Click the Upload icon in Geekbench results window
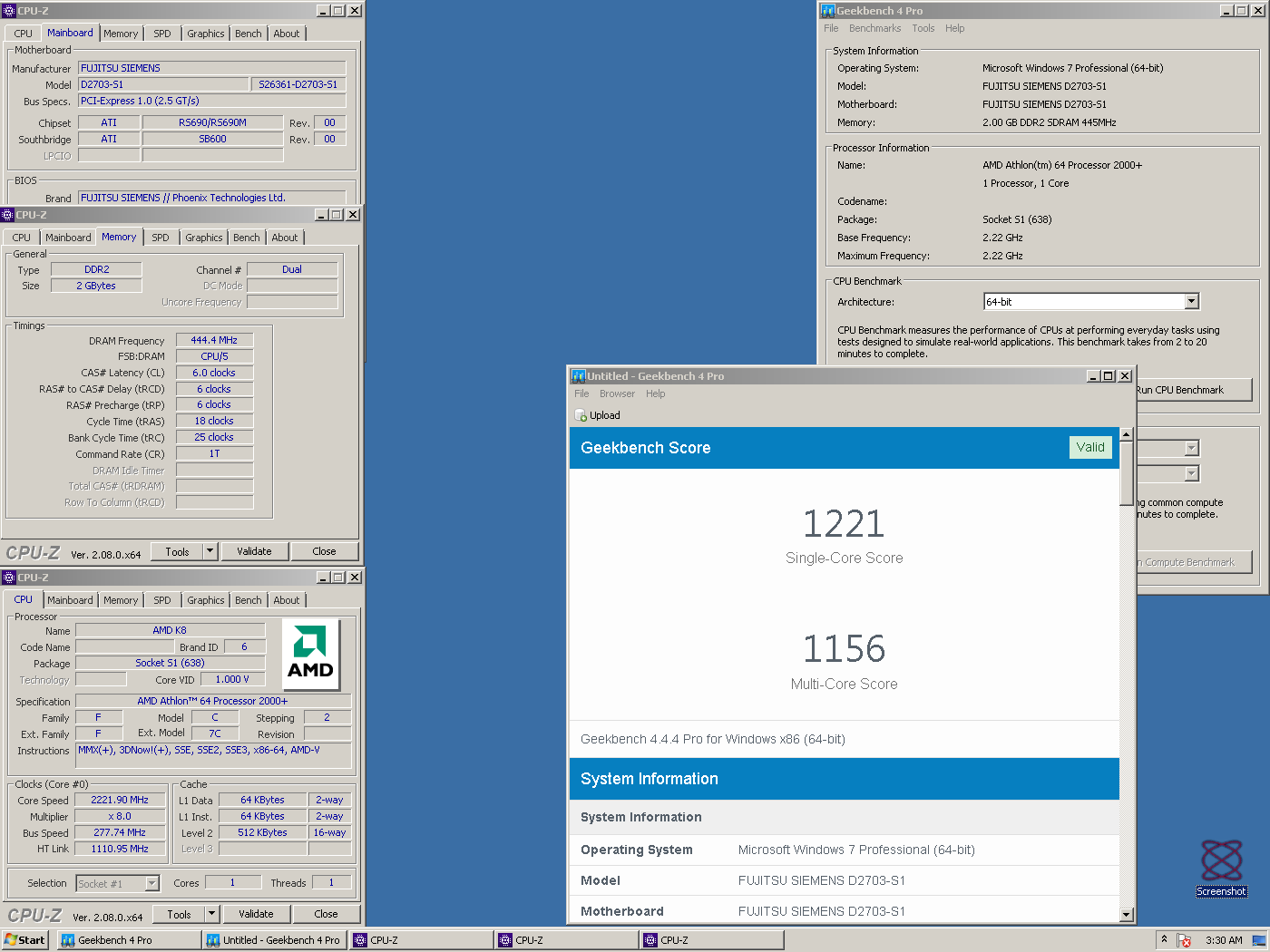The height and width of the screenshot is (952, 1270). pos(581,415)
